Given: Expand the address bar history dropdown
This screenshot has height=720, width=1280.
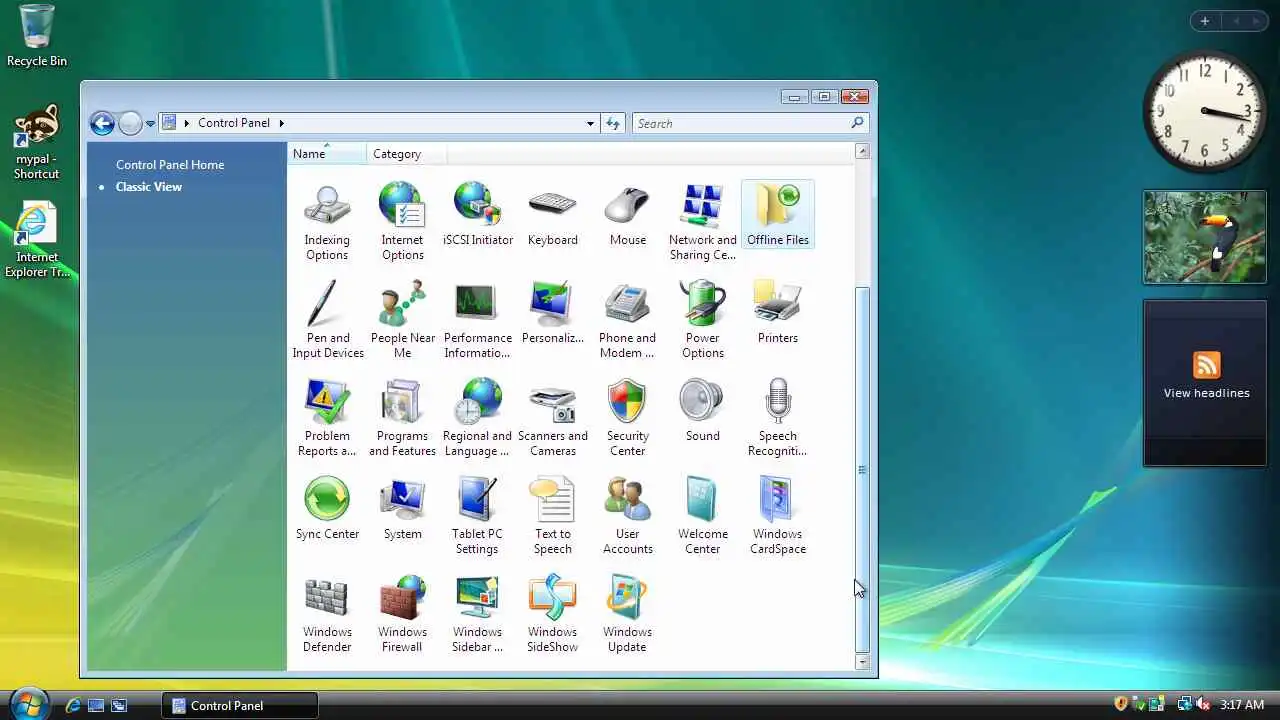Looking at the screenshot, I should click(x=590, y=124).
